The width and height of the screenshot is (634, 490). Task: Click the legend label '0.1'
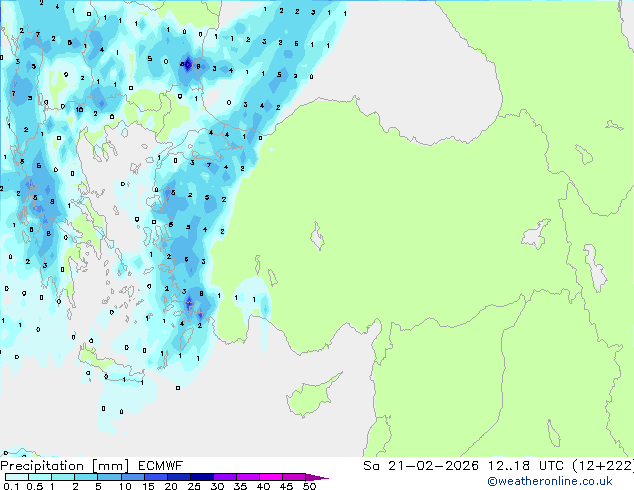click(x=11, y=486)
